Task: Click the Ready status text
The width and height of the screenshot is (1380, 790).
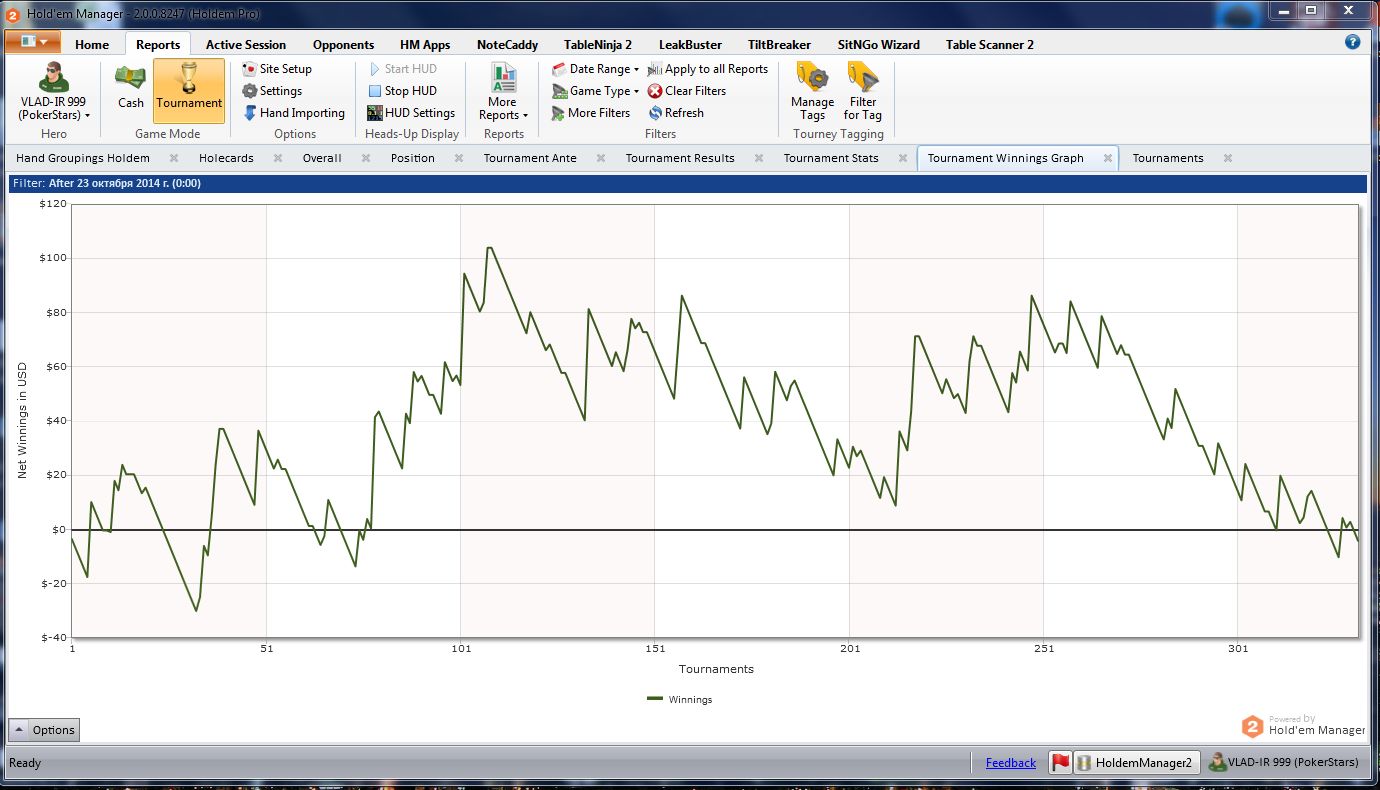Action: pyautogui.click(x=25, y=763)
